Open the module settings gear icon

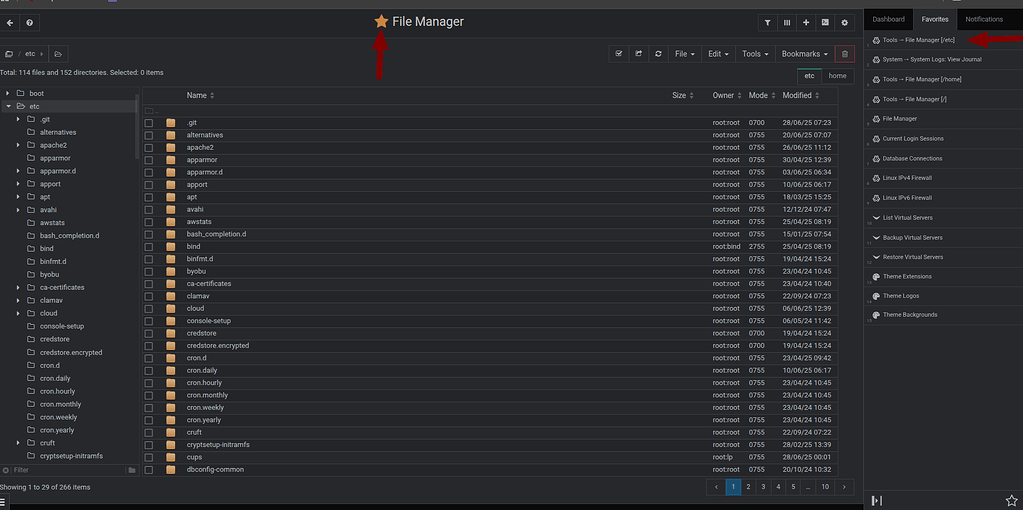(x=845, y=23)
